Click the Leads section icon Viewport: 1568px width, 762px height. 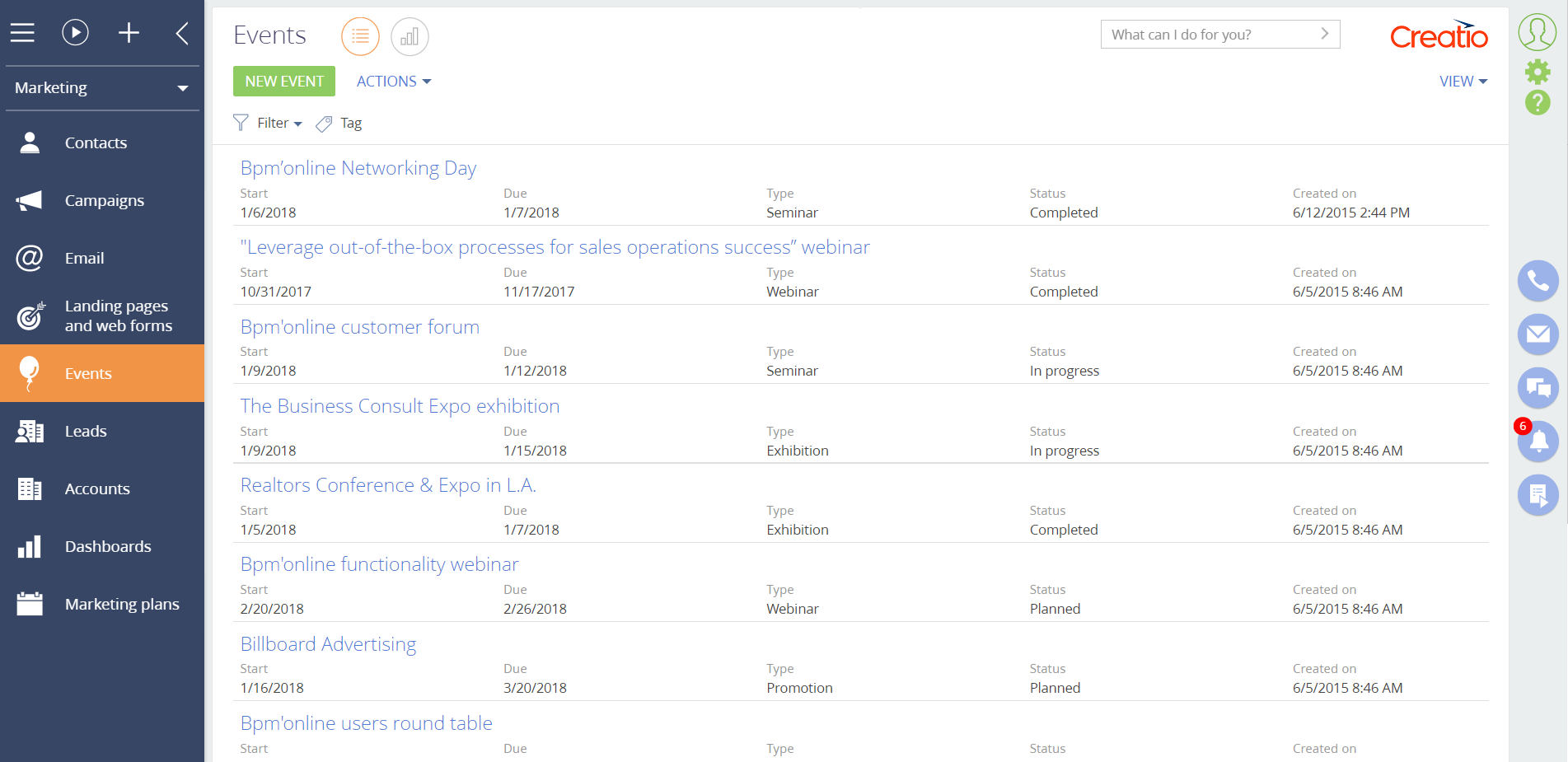pos(30,431)
